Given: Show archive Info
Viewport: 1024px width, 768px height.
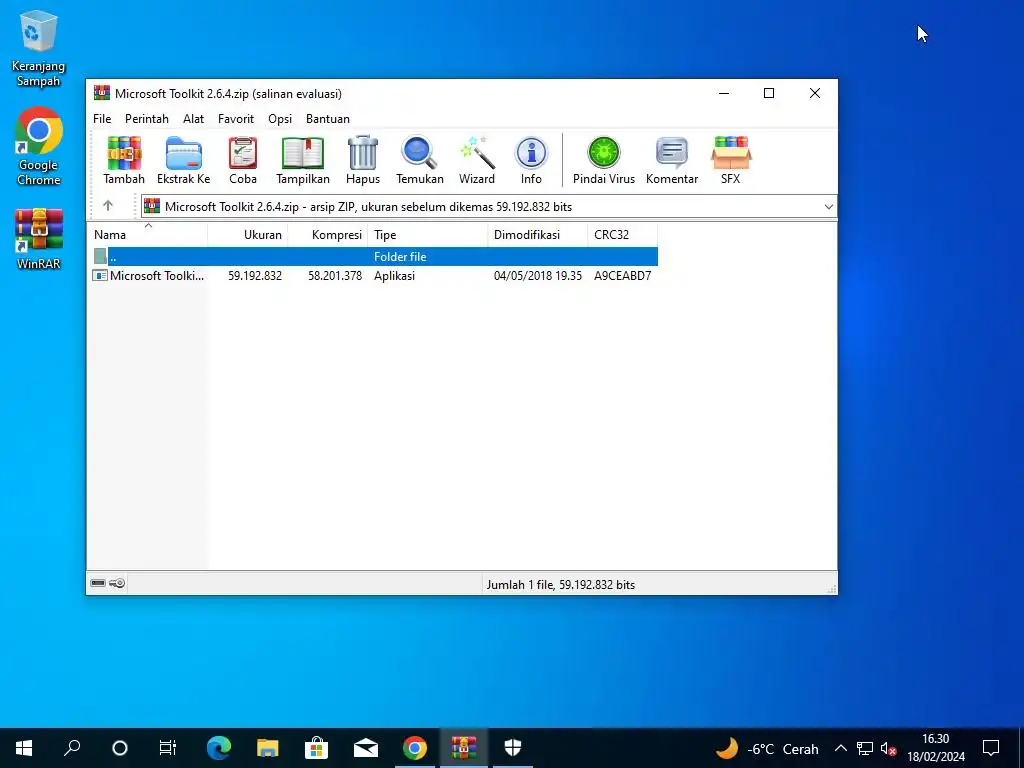Looking at the screenshot, I should click(531, 161).
